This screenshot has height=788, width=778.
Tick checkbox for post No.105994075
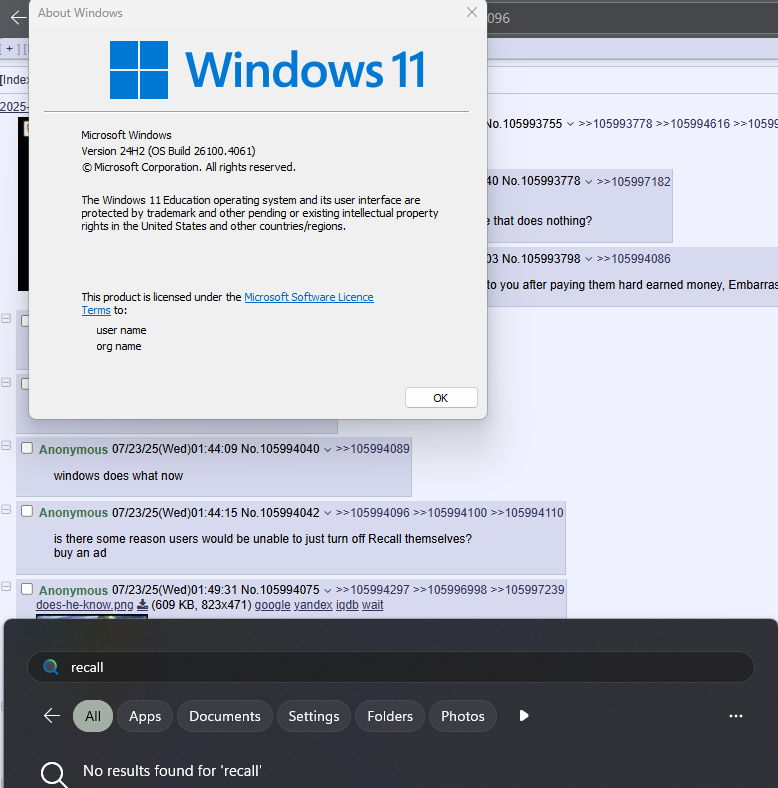pyautogui.click(x=27, y=588)
